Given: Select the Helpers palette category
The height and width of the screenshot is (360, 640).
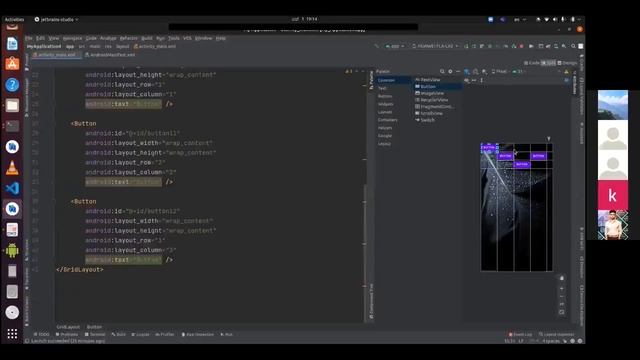Looking at the screenshot, I should [x=385, y=128].
